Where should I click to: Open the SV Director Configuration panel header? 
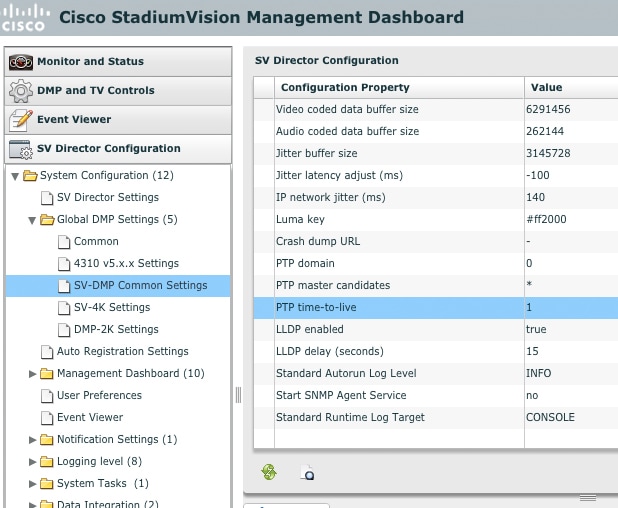coord(118,149)
